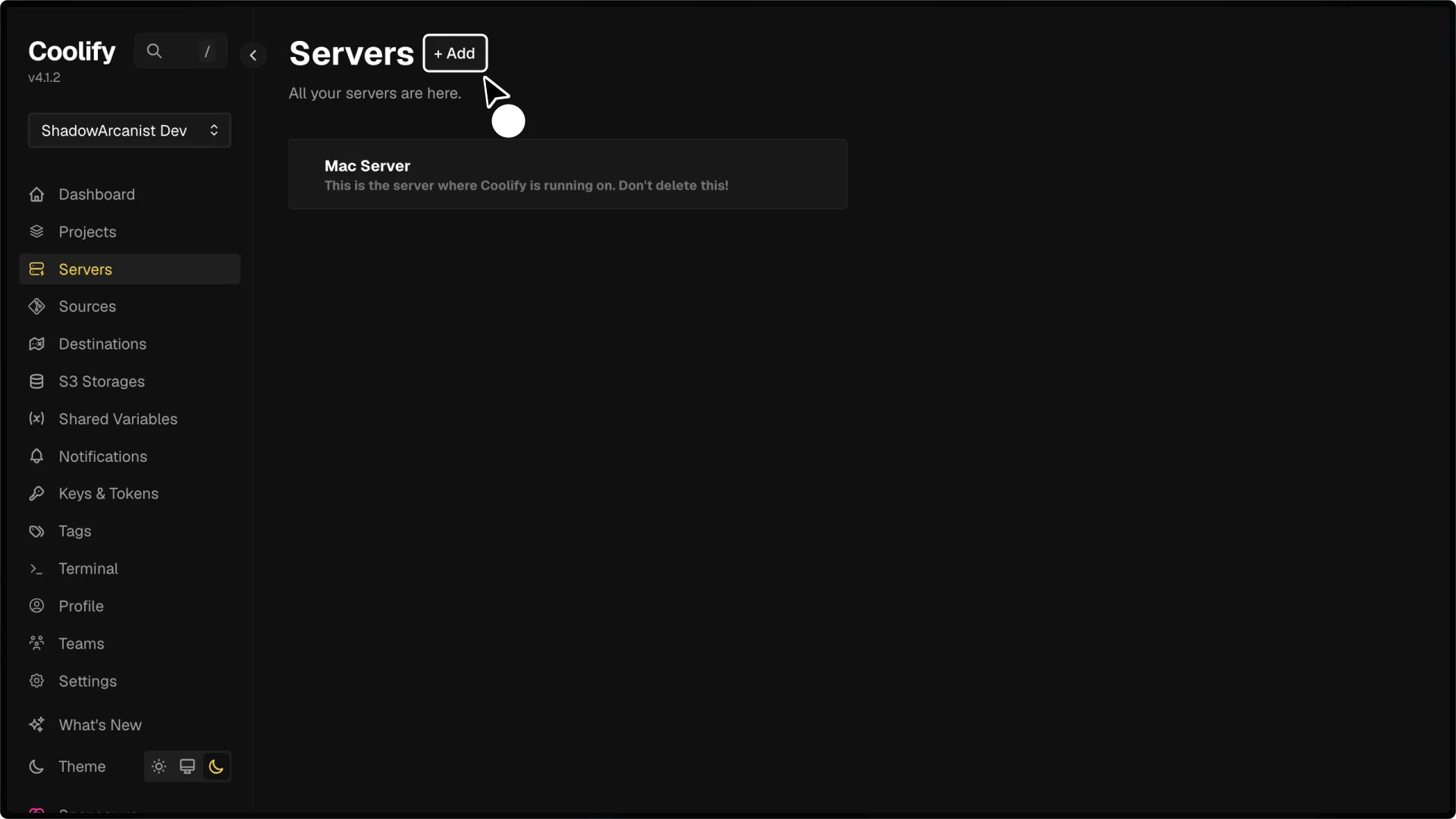Click the 'All your servers are here.' text
Screen dimensions: 1456x819
tap(375, 93)
